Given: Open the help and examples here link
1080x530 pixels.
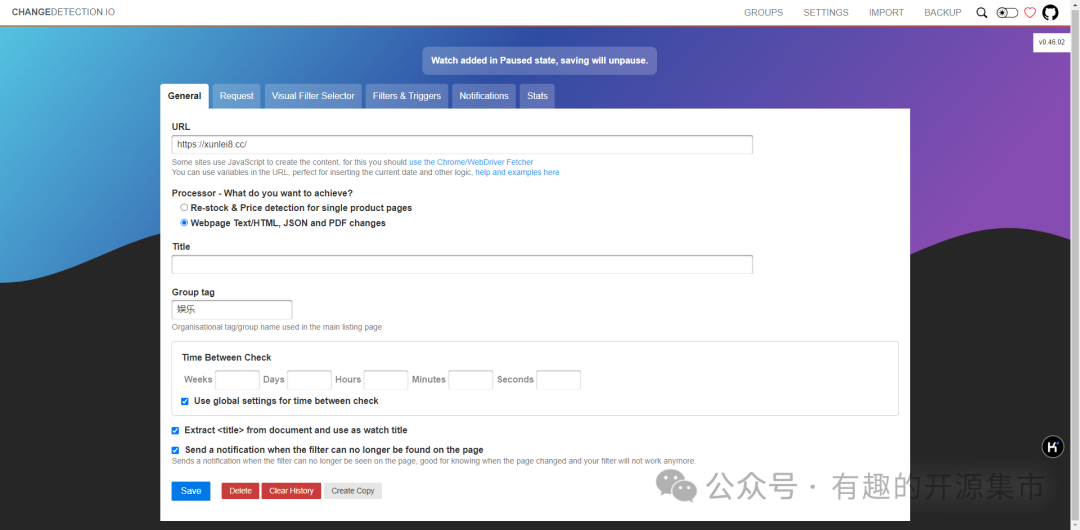Looking at the screenshot, I should (x=517, y=172).
